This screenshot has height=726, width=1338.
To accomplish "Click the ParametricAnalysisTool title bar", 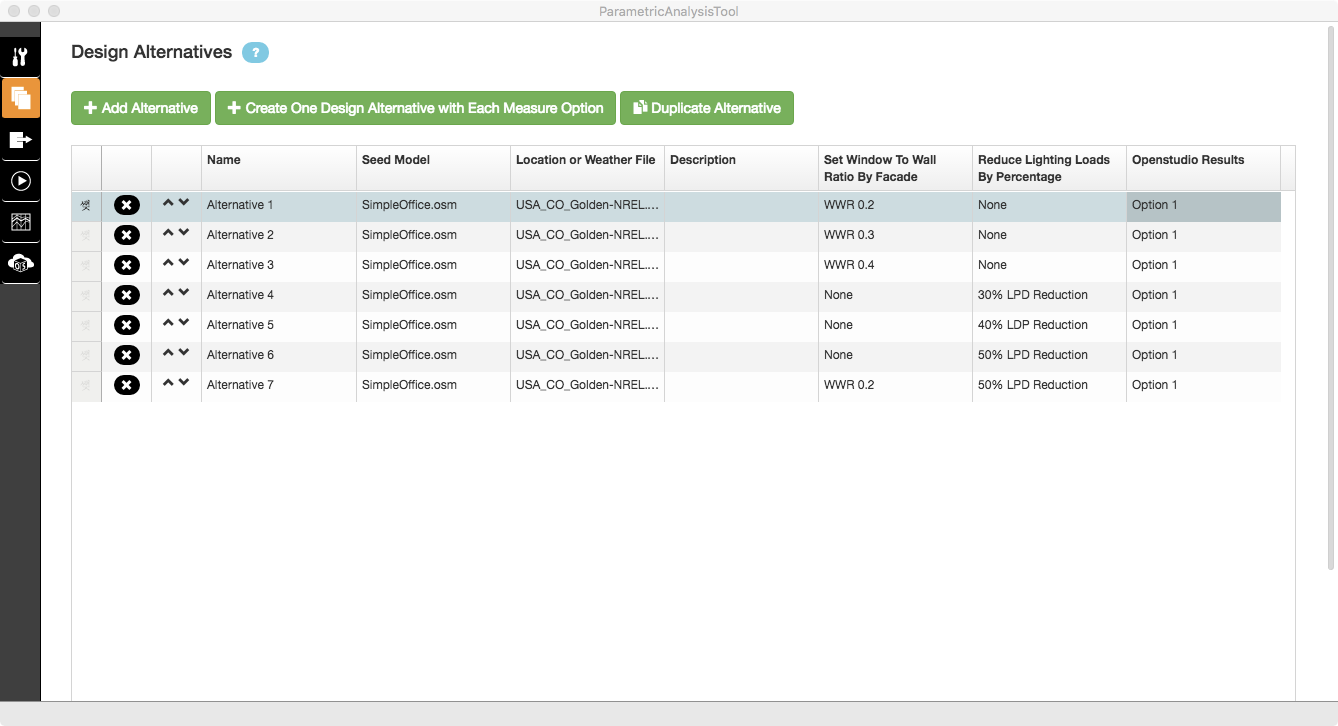I will pos(669,11).
